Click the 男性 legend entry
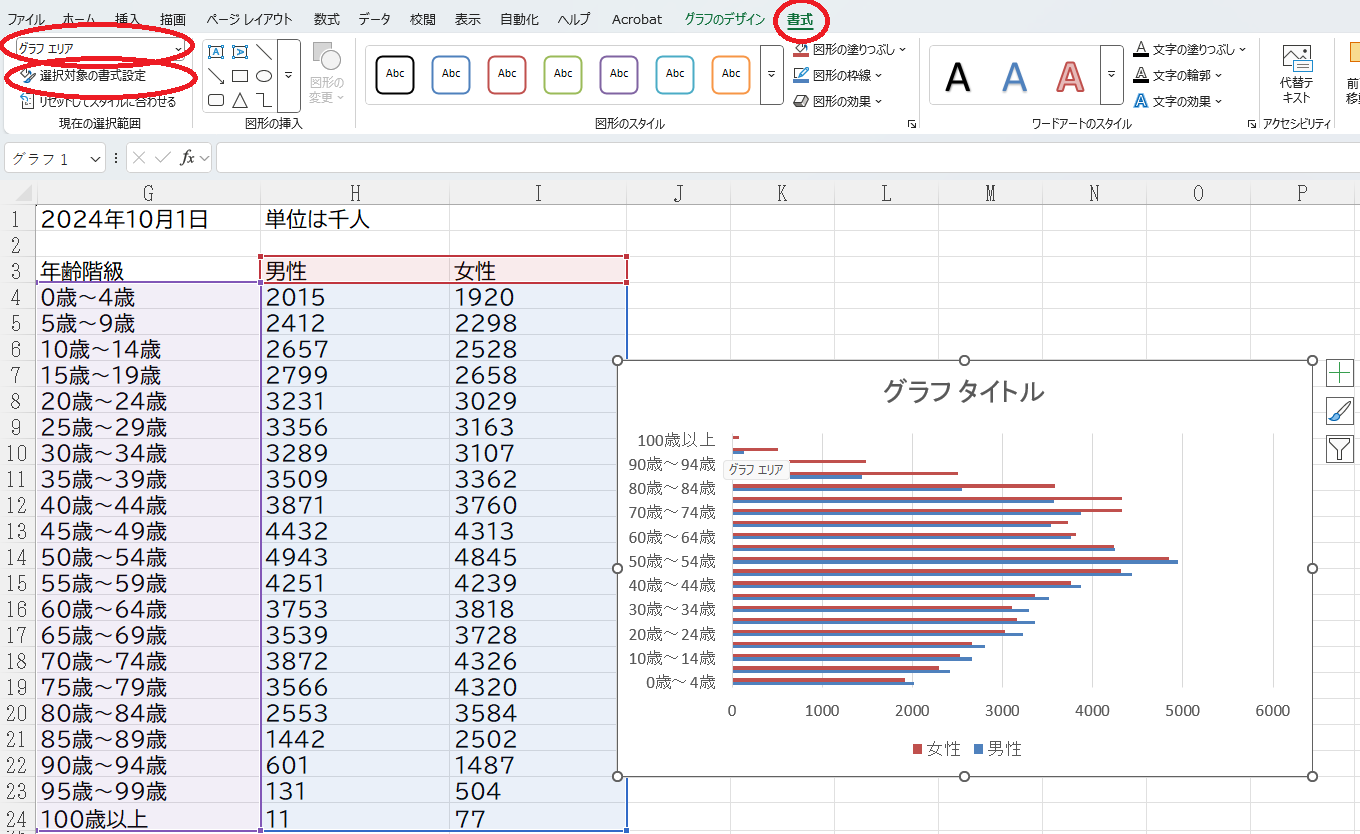 tap(997, 749)
